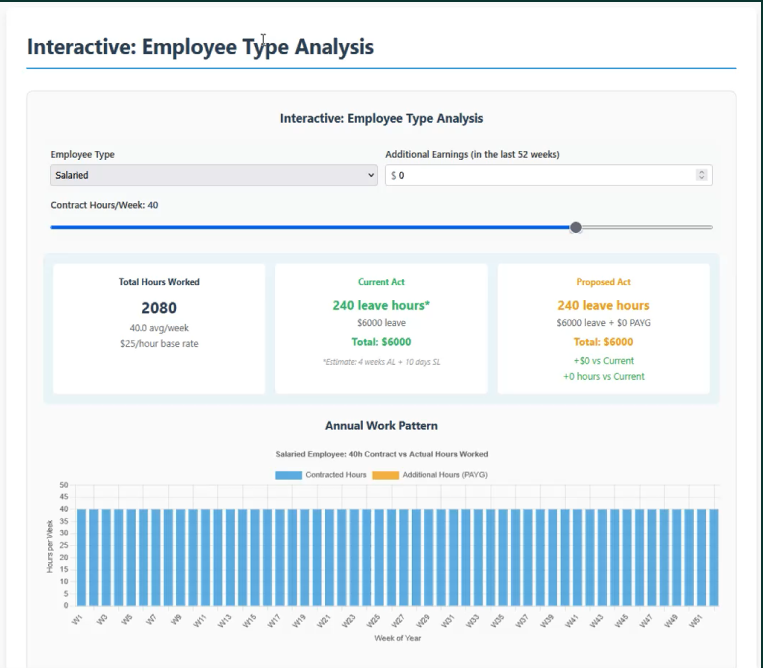Click the 'Current Act' card title
This screenshot has height=668, width=763.
point(381,282)
